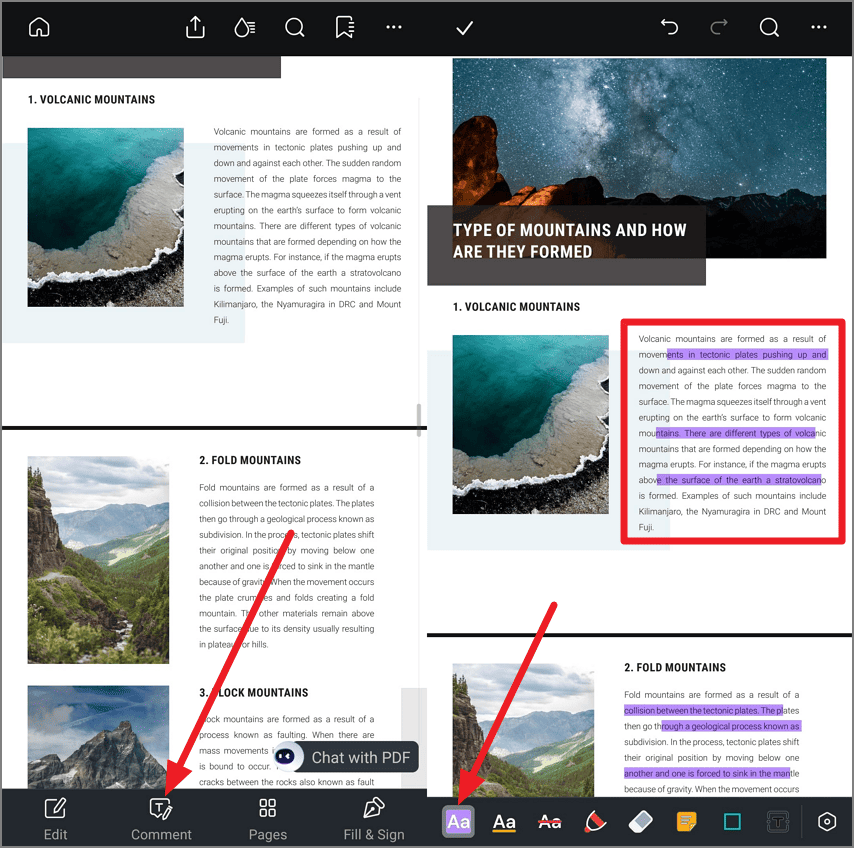Image resolution: width=854 pixels, height=848 pixels.
Task: Open the Edit tab
Action: tap(56, 819)
